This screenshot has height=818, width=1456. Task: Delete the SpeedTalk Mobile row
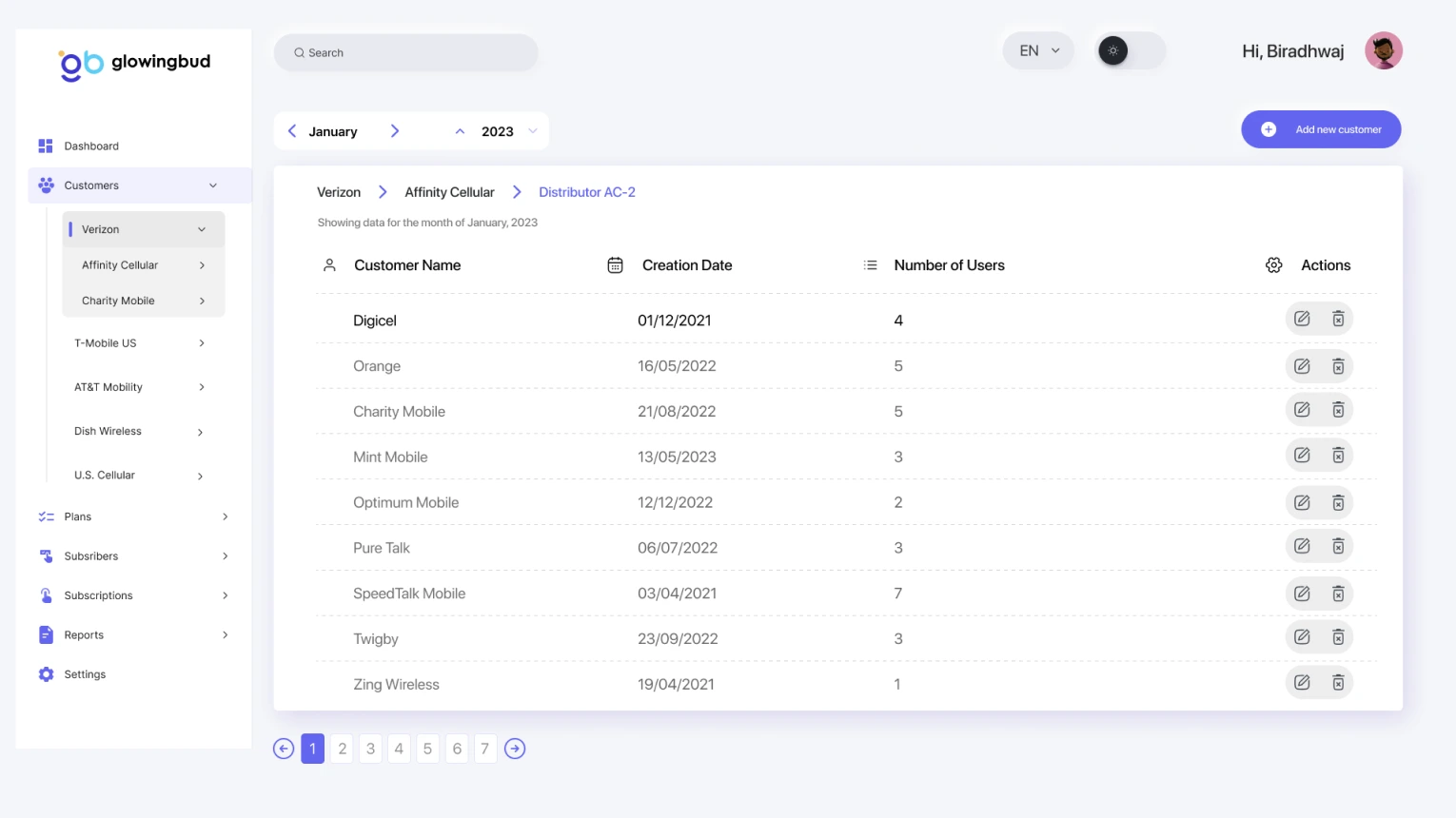pos(1338,594)
